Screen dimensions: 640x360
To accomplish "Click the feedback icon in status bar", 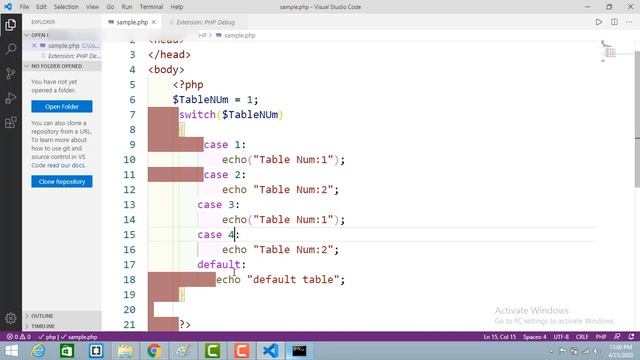I will (x=617, y=337).
